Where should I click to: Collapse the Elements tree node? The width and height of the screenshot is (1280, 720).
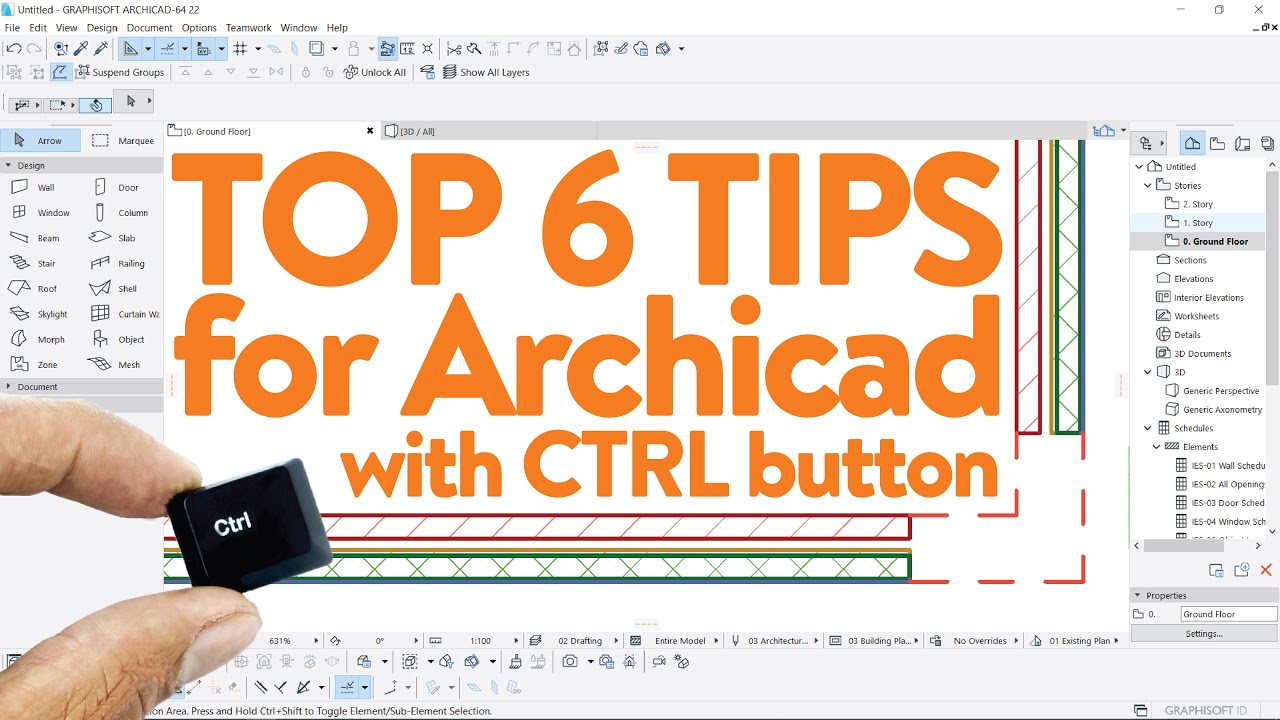pyautogui.click(x=1157, y=447)
